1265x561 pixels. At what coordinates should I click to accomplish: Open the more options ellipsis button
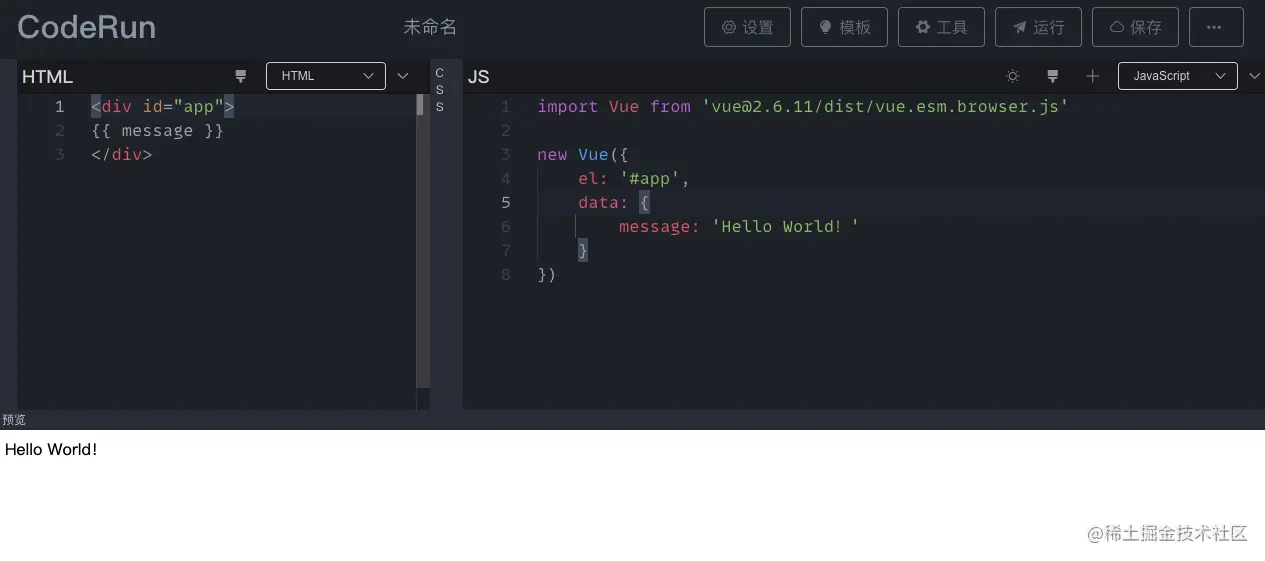click(1216, 27)
